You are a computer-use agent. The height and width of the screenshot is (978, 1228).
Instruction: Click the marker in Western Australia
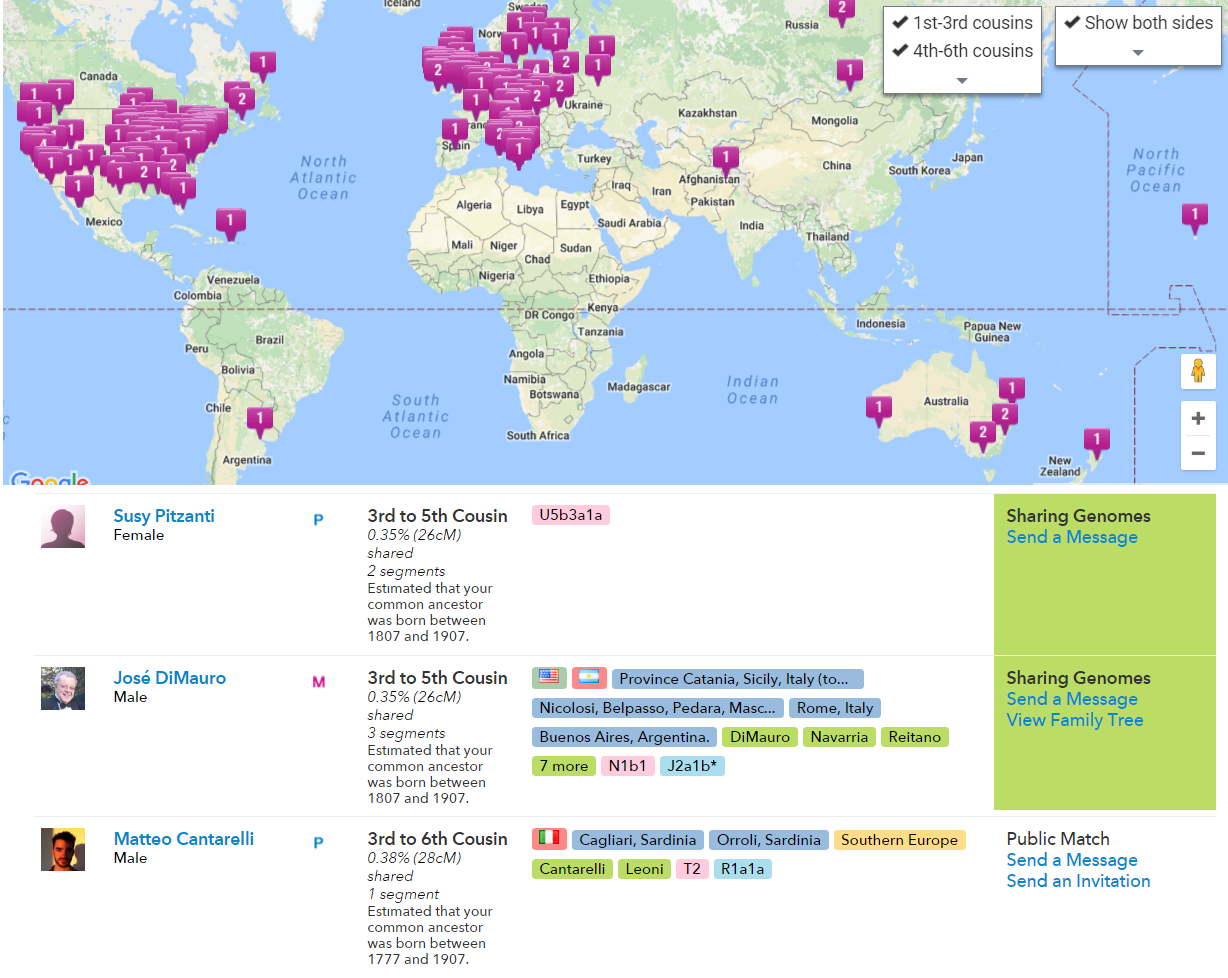(x=878, y=410)
